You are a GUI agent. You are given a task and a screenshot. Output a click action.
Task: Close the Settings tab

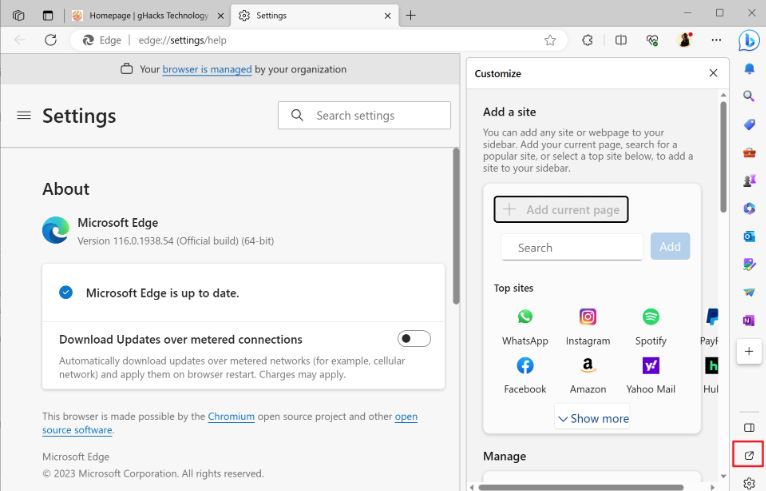[387, 16]
